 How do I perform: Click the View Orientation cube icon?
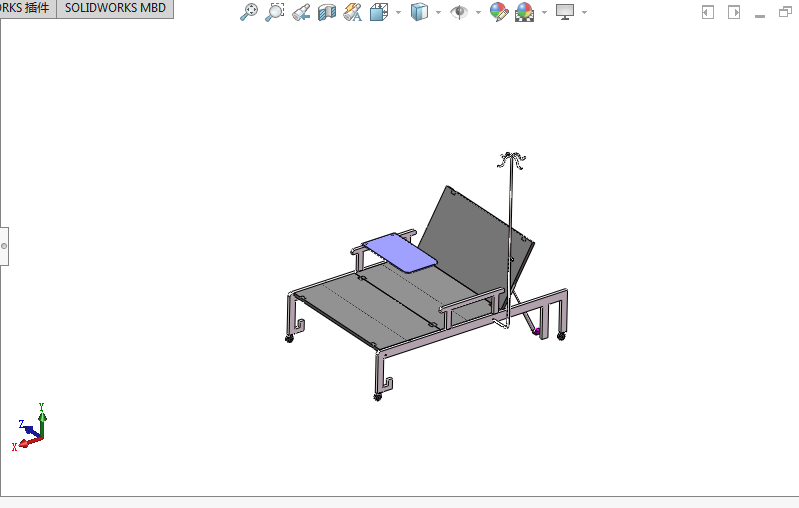tap(379, 12)
